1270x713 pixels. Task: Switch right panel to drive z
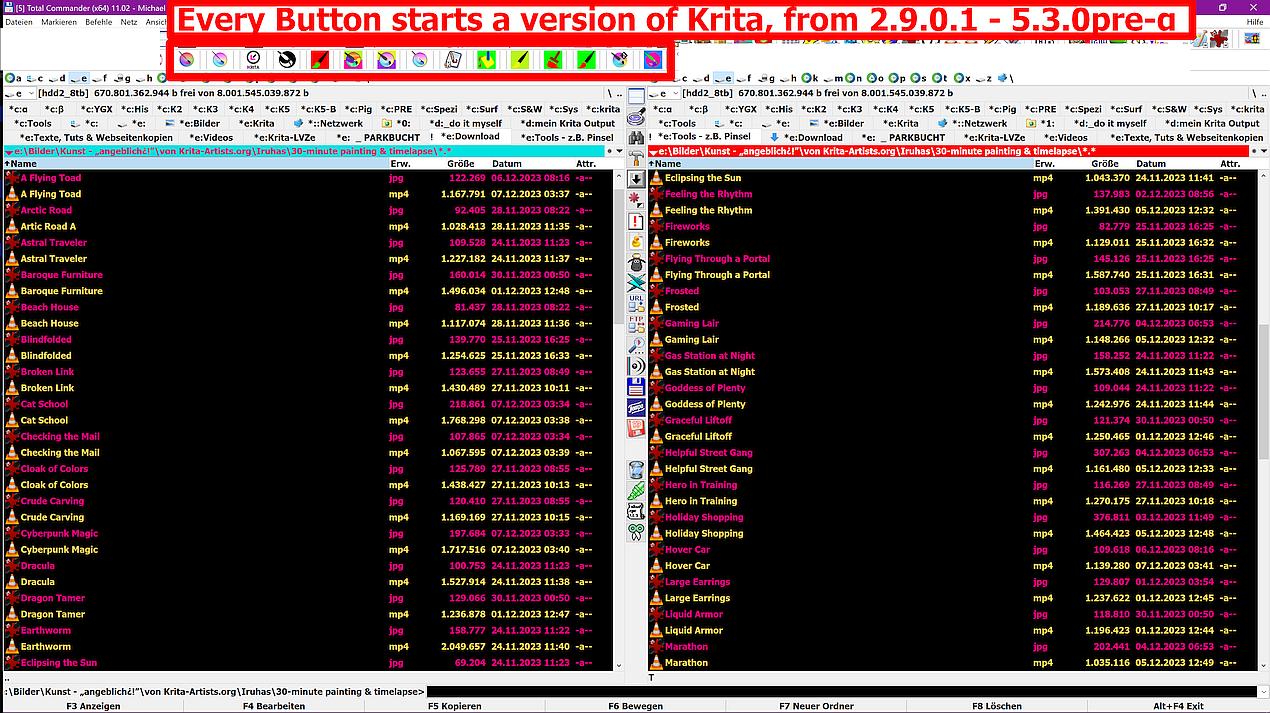tap(984, 78)
